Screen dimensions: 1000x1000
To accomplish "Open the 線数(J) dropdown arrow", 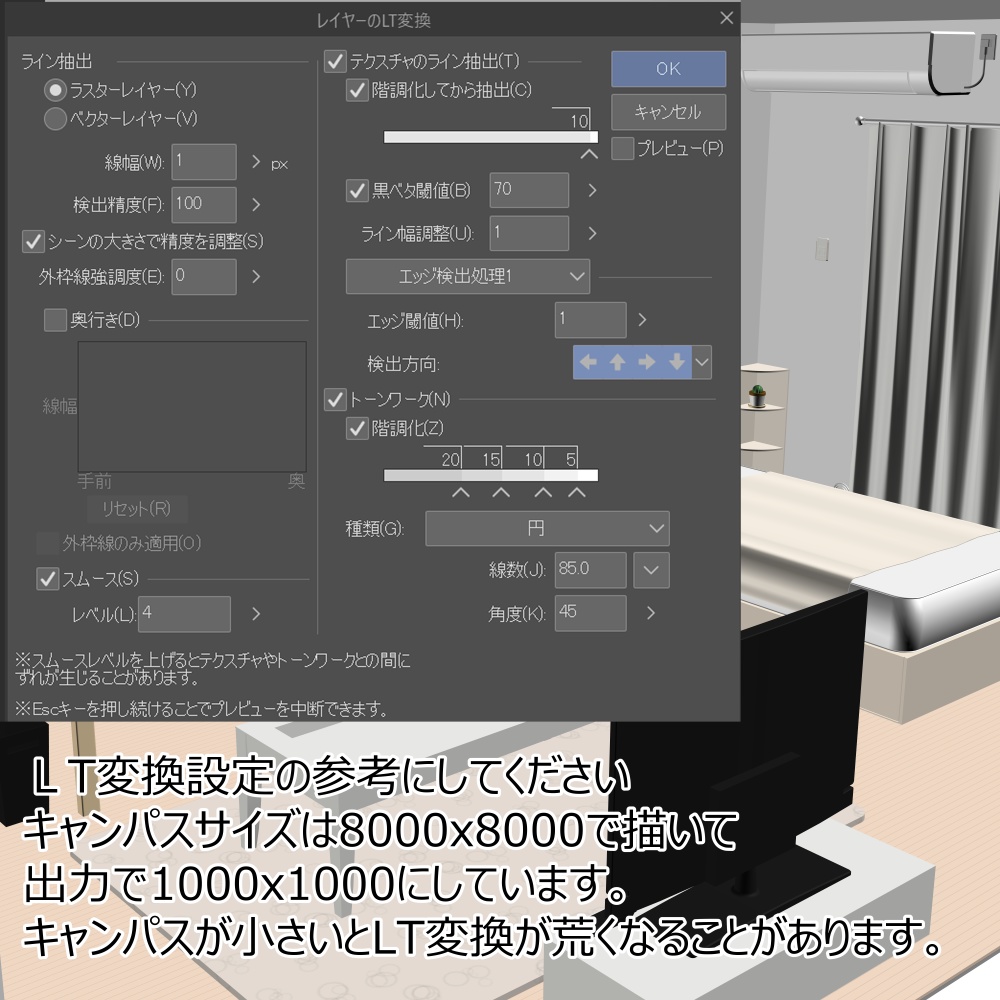I will [x=651, y=570].
